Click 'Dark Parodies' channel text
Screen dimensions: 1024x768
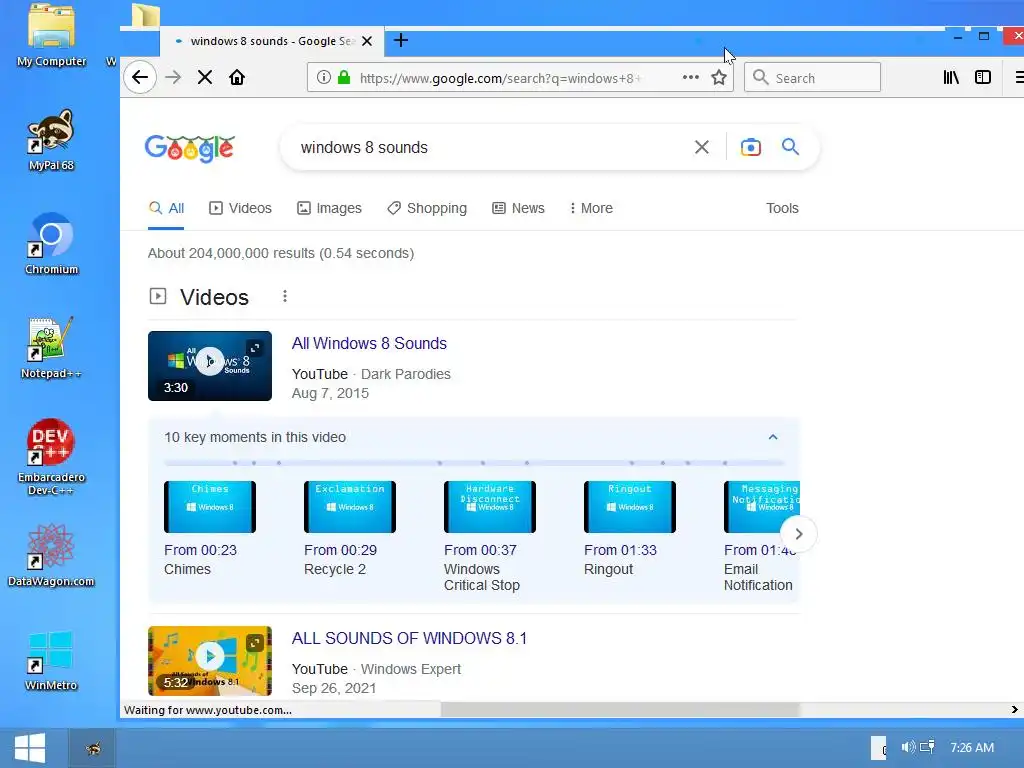(406, 374)
